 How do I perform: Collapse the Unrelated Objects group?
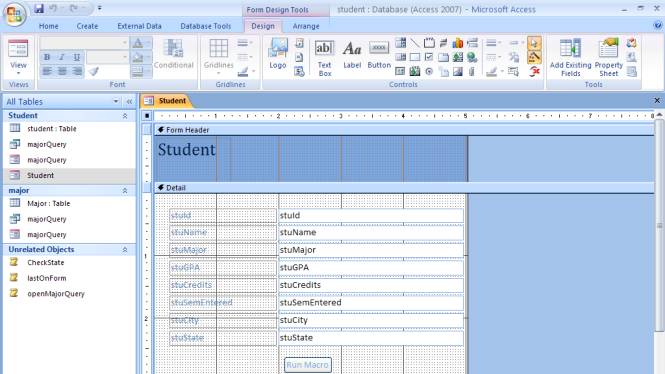coord(125,250)
